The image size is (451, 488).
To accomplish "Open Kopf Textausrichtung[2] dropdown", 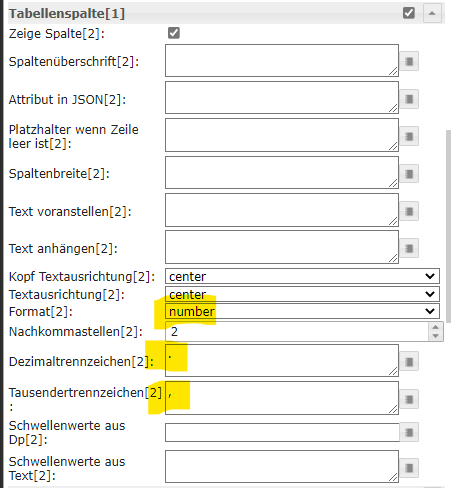I will click(x=302, y=276).
